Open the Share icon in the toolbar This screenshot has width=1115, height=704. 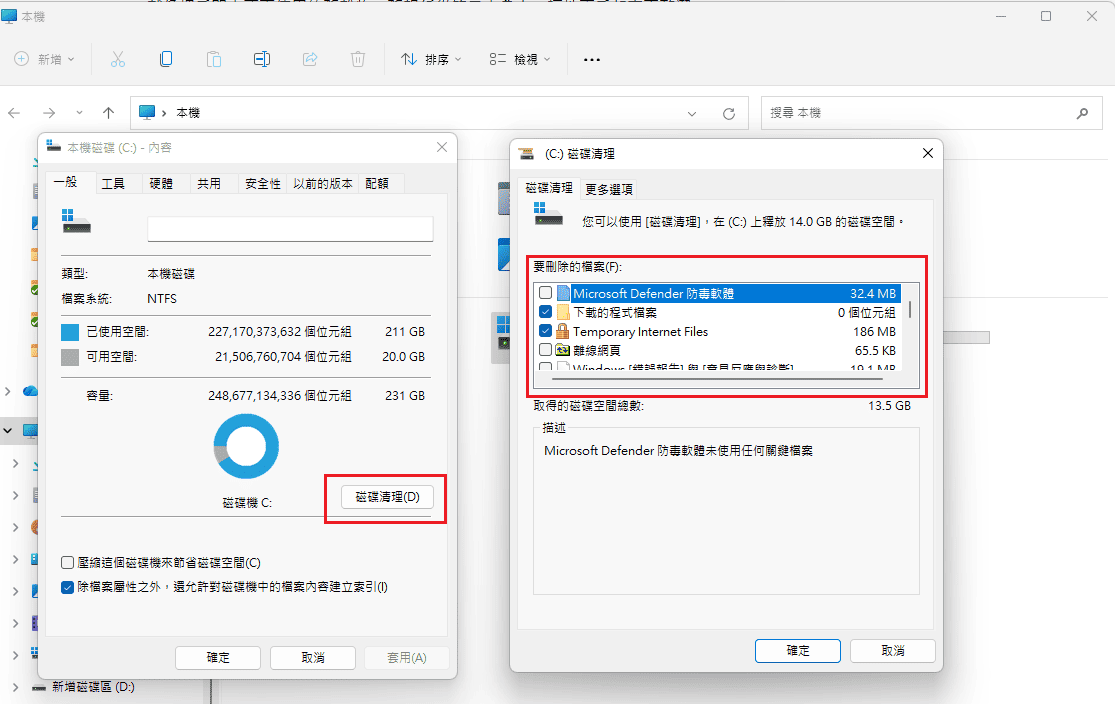point(310,59)
